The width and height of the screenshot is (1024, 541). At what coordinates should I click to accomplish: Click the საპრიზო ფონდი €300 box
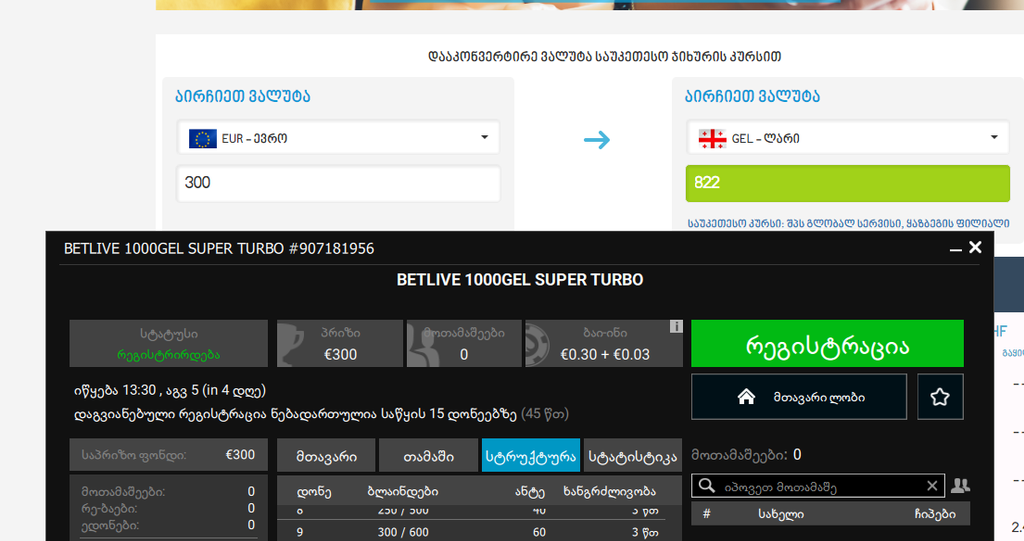pos(168,455)
